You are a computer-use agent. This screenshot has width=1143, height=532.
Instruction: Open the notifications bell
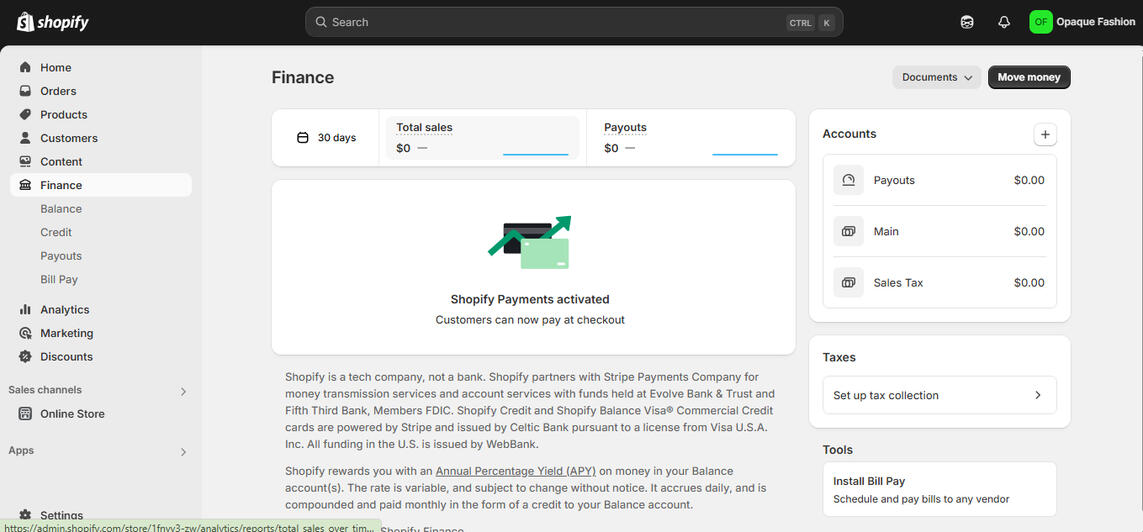[1004, 22]
